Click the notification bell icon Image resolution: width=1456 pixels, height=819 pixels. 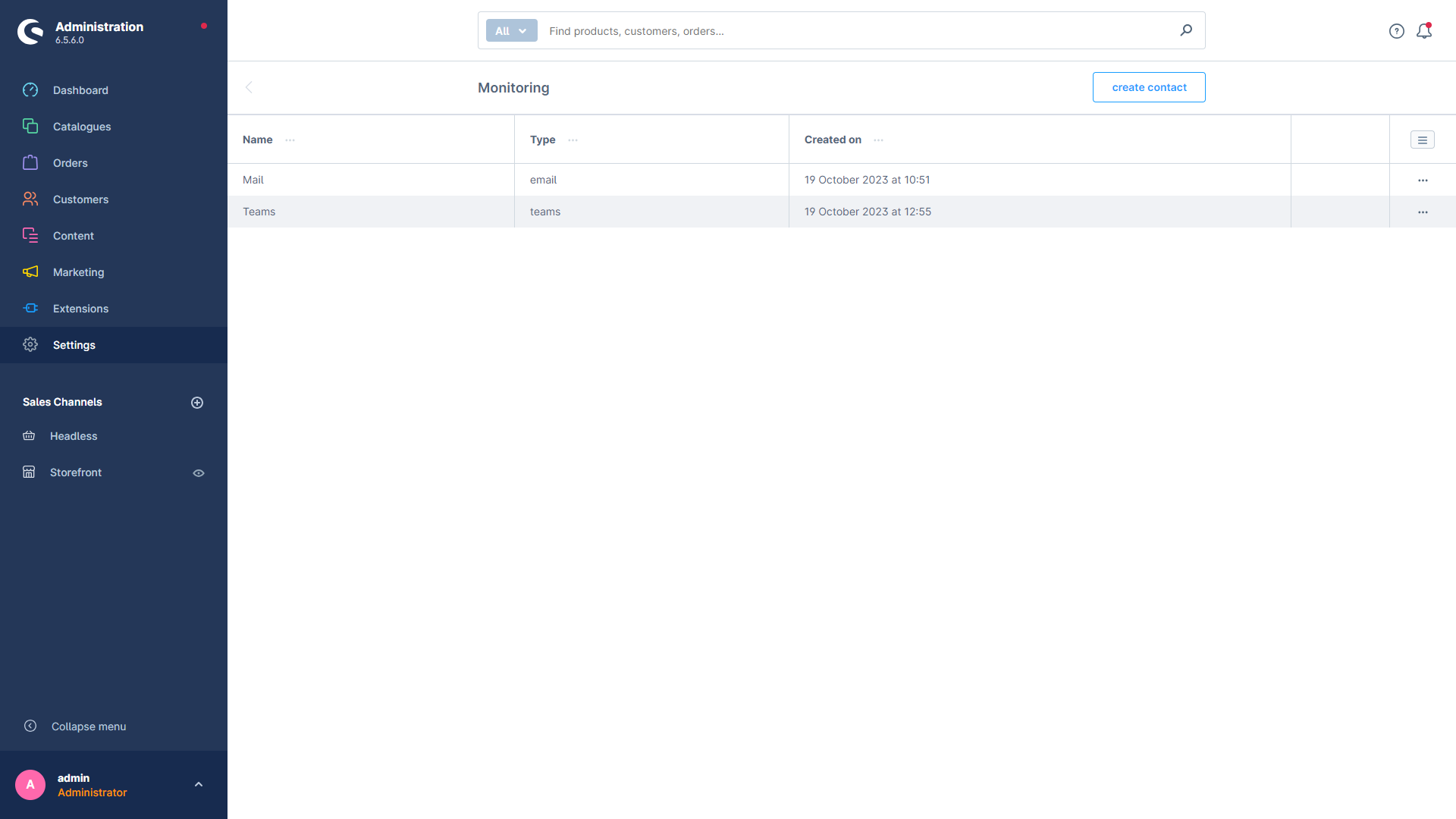1424,30
